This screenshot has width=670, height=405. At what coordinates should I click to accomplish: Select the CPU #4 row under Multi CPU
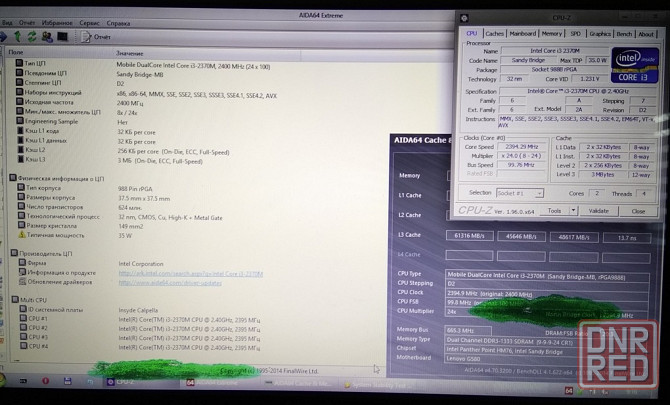coord(140,347)
